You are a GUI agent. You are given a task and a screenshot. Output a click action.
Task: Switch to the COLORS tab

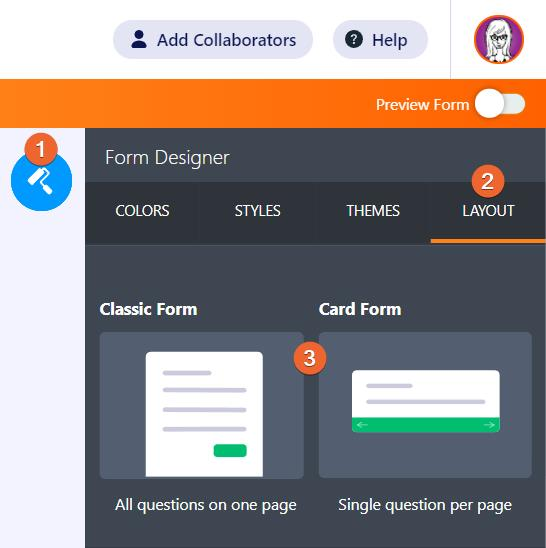point(142,211)
